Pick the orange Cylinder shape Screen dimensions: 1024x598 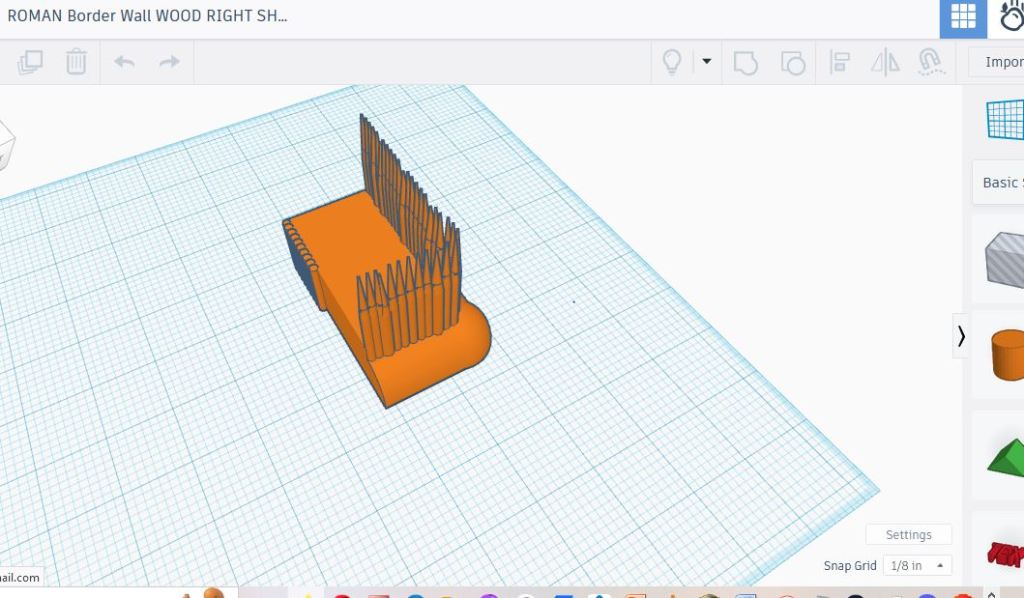coord(1005,356)
